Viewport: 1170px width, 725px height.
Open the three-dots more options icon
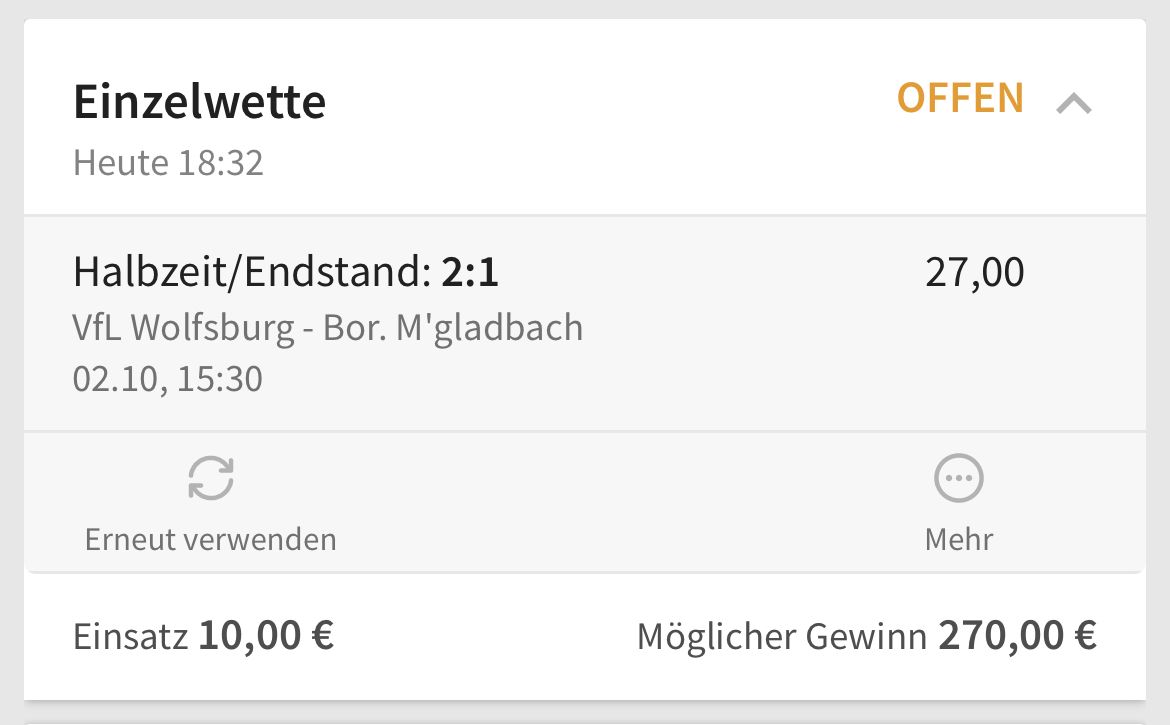pos(959,477)
